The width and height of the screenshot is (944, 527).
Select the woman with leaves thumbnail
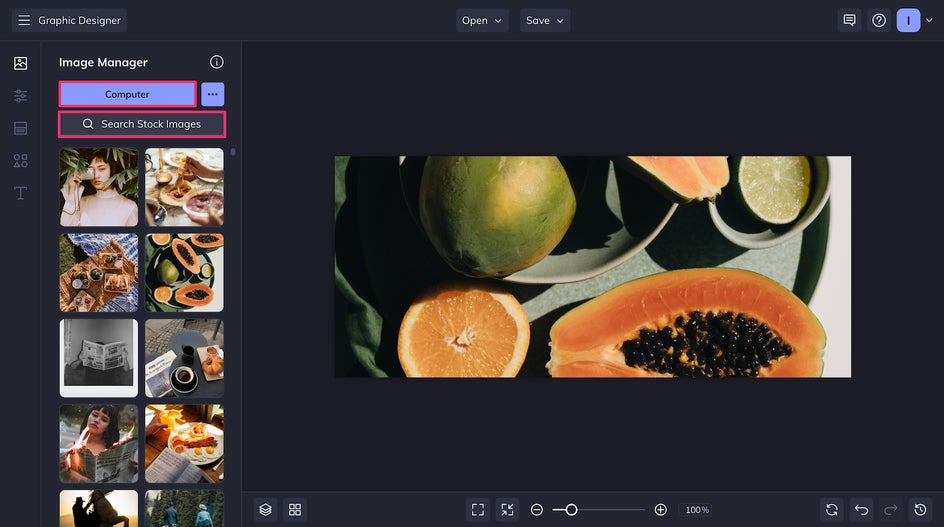(99, 187)
